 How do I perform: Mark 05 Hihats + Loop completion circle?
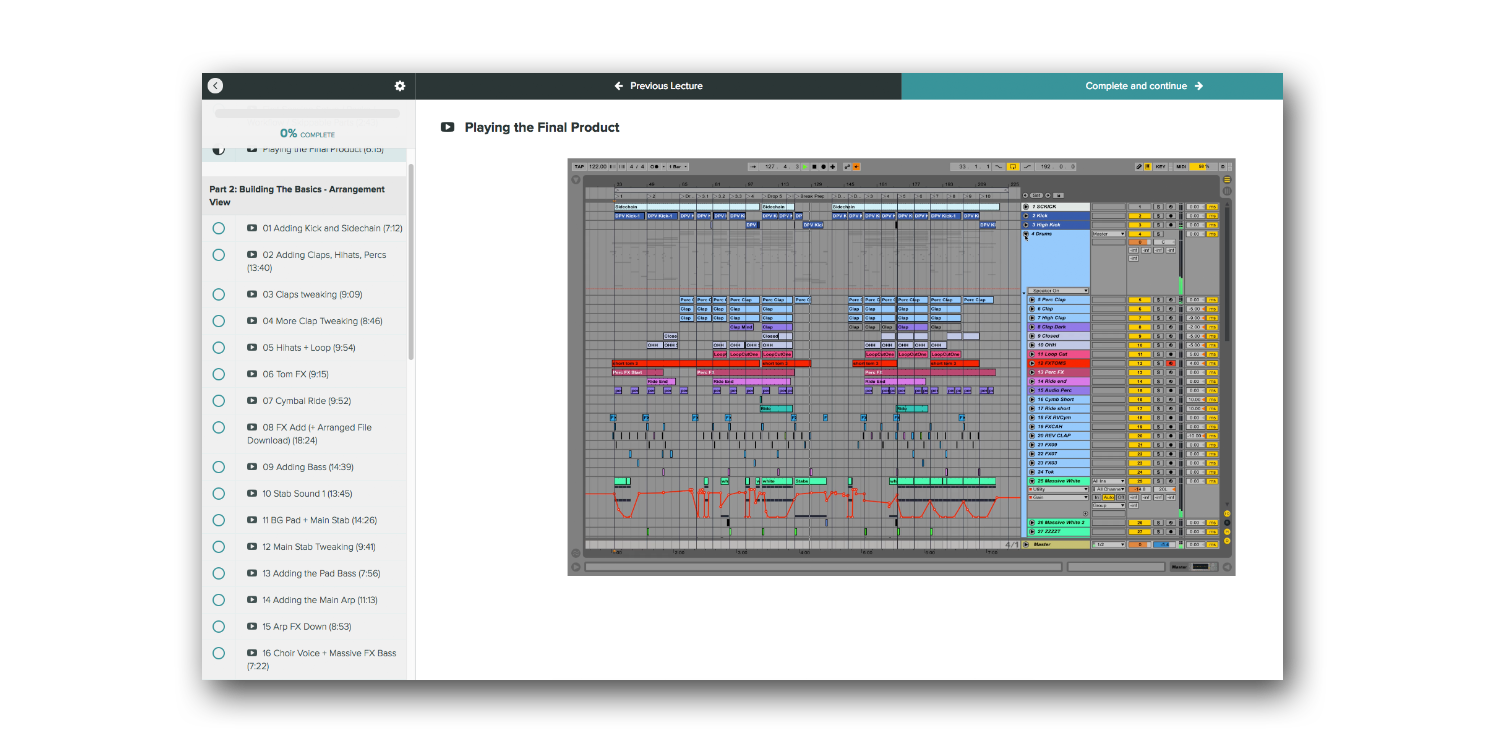tap(218, 348)
